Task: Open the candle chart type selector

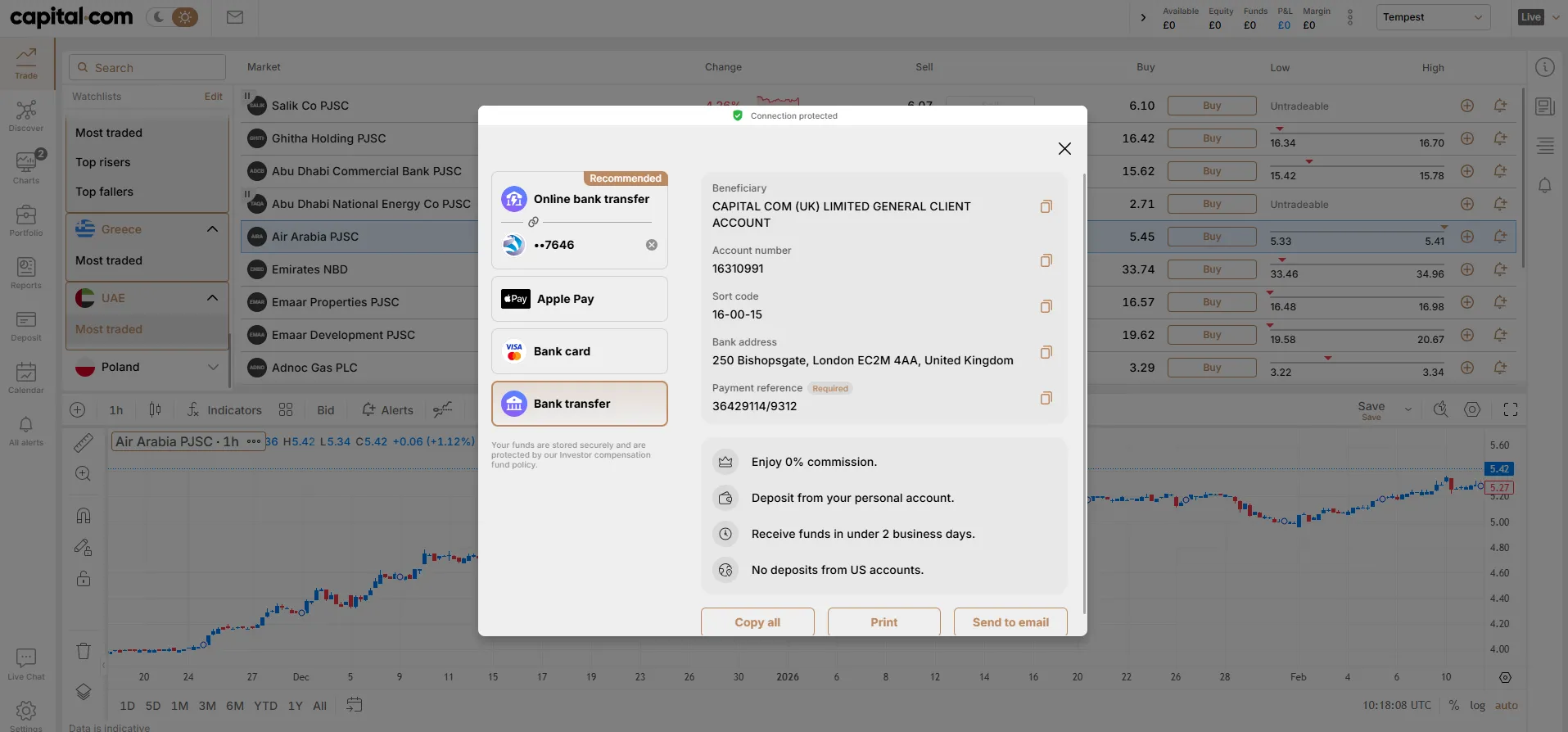Action: coord(156,410)
